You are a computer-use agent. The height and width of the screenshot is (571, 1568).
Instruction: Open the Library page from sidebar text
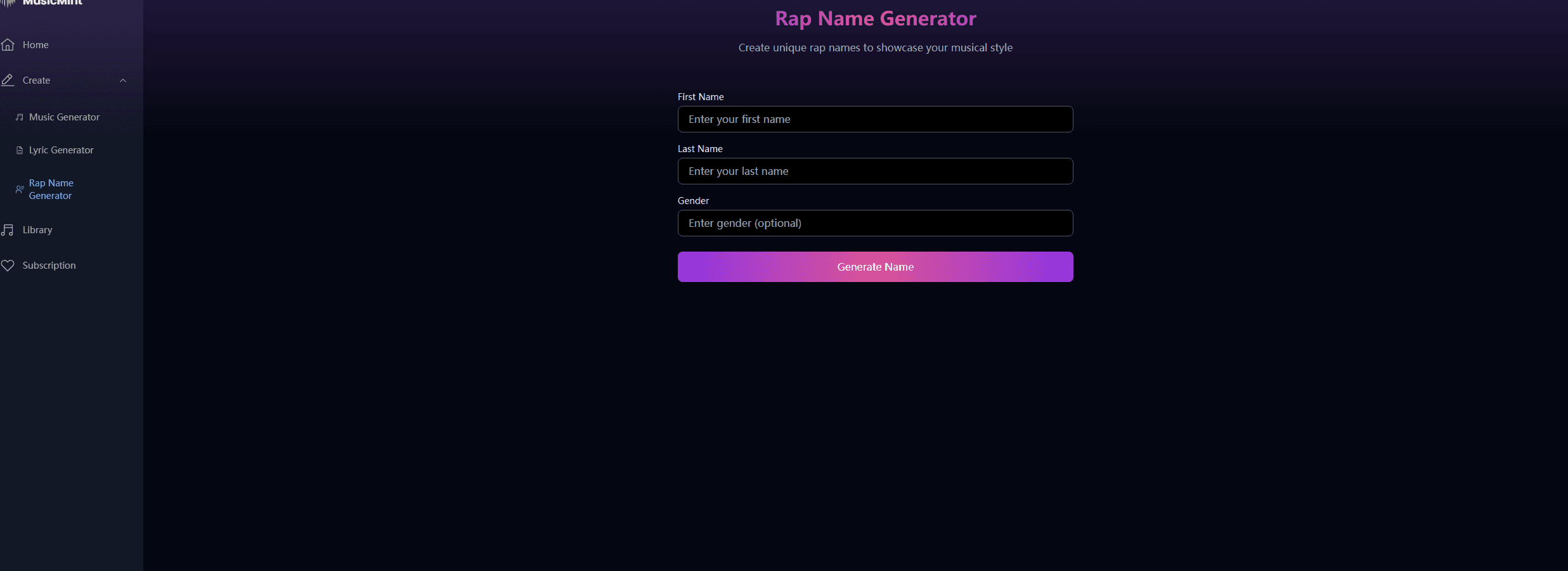tap(37, 230)
